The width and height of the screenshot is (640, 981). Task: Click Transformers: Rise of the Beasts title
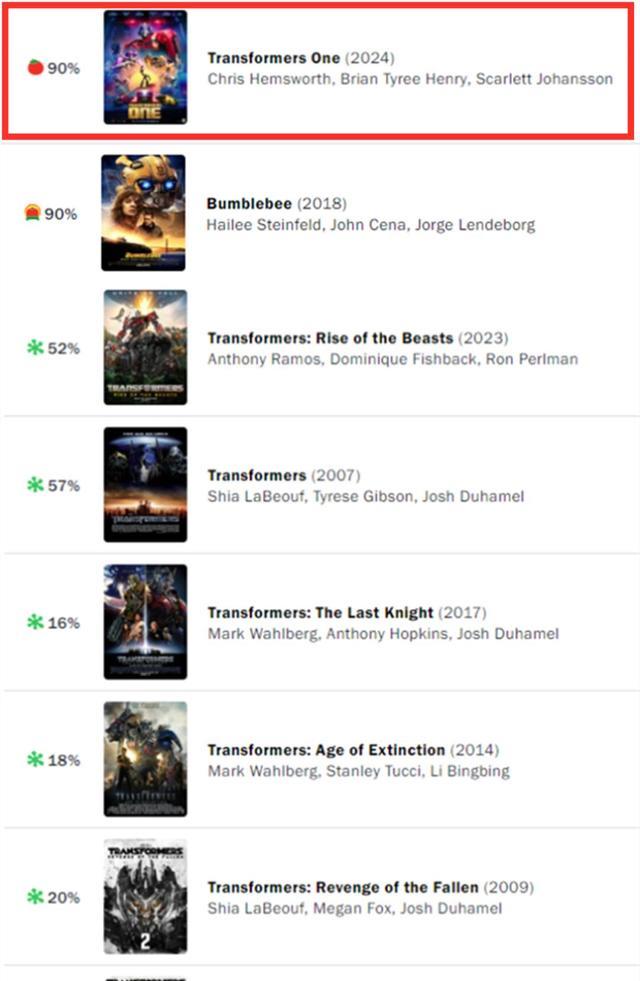coord(358,338)
